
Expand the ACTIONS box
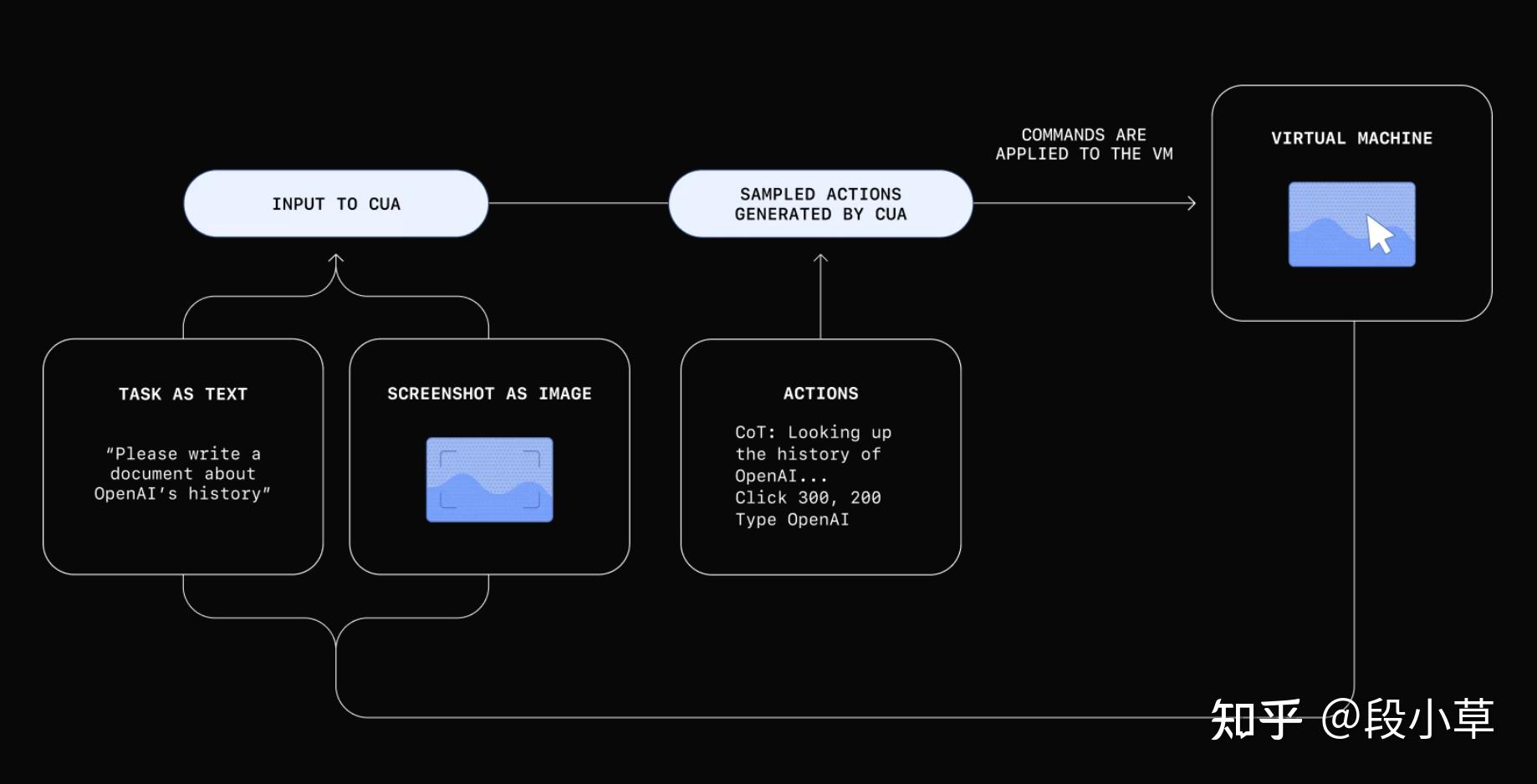(820, 456)
